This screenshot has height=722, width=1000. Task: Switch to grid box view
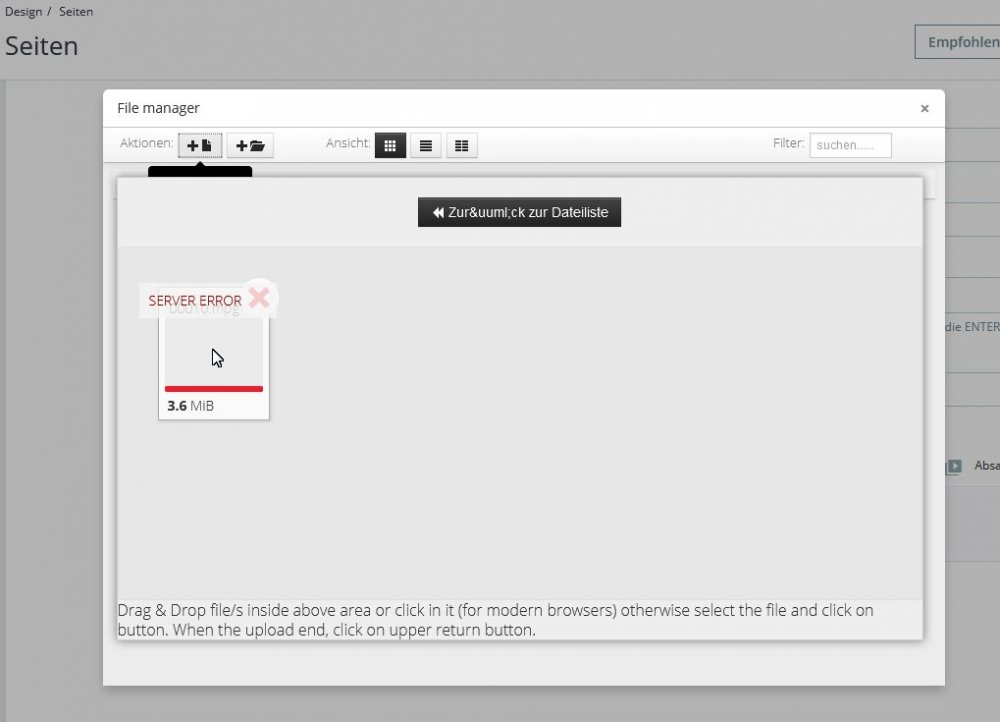click(390, 145)
